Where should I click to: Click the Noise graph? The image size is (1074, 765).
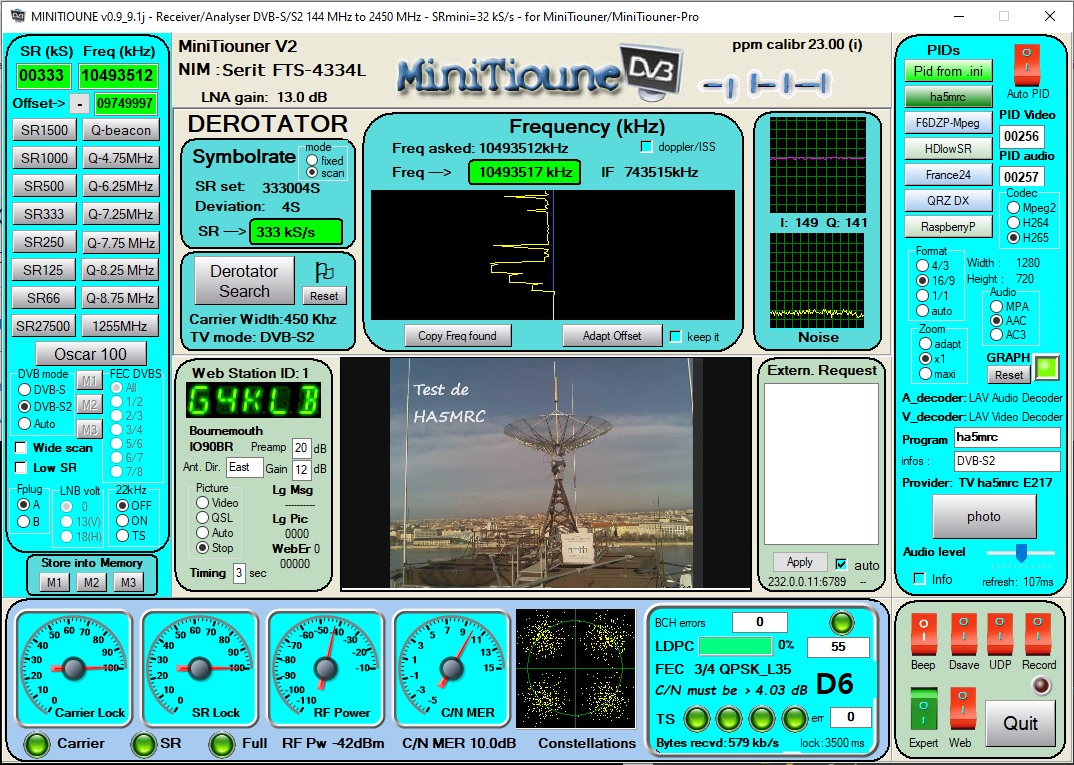818,281
